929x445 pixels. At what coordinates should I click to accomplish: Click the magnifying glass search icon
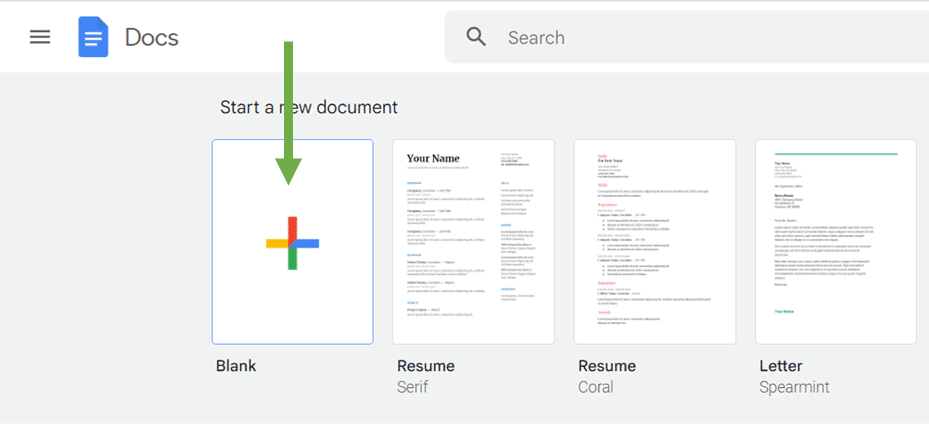coord(477,37)
